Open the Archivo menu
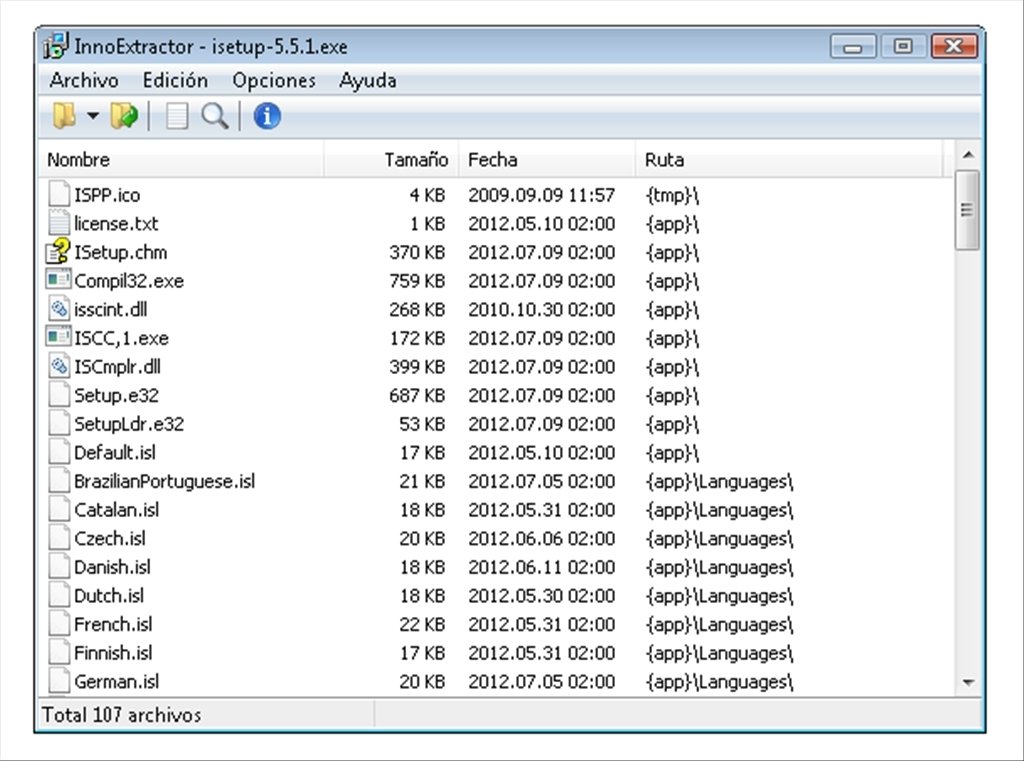The height and width of the screenshot is (761, 1024). (84, 80)
